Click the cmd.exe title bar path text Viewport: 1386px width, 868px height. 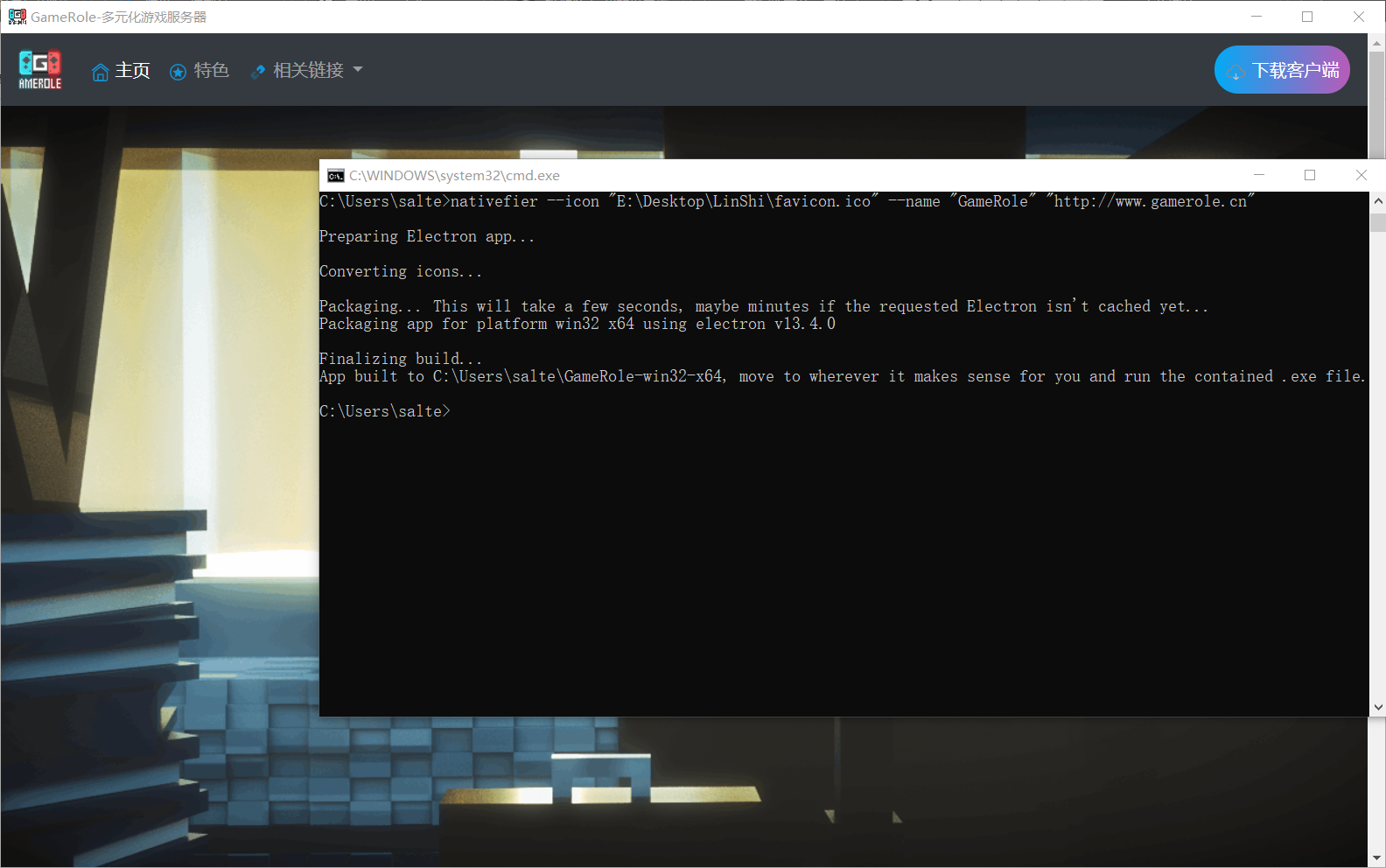click(x=454, y=176)
